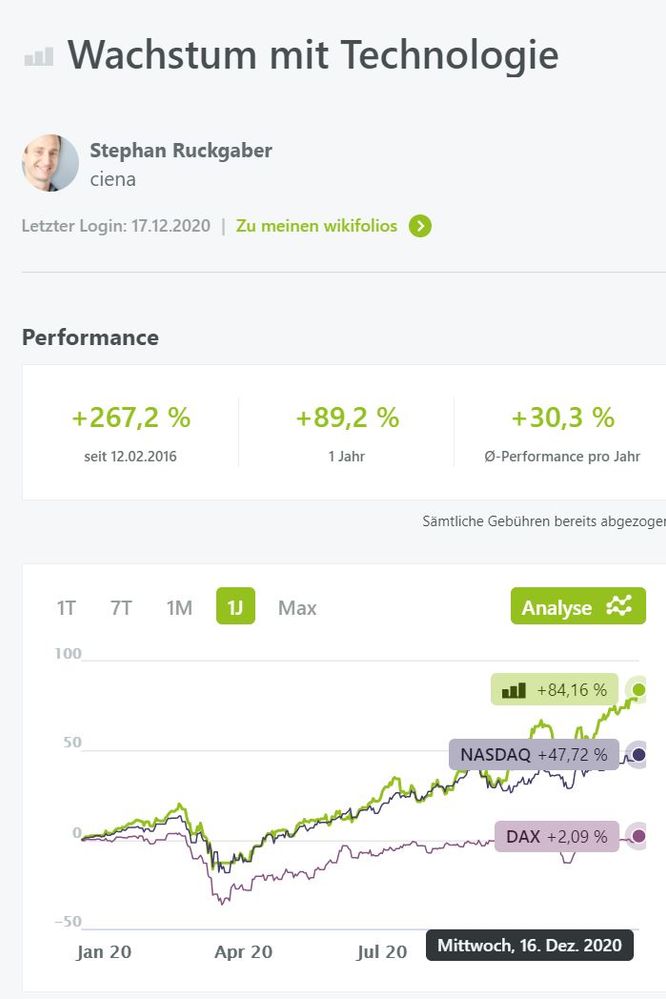This screenshot has width=666, height=999.
Task: Show Max time range chart
Action: coord(297,607)
